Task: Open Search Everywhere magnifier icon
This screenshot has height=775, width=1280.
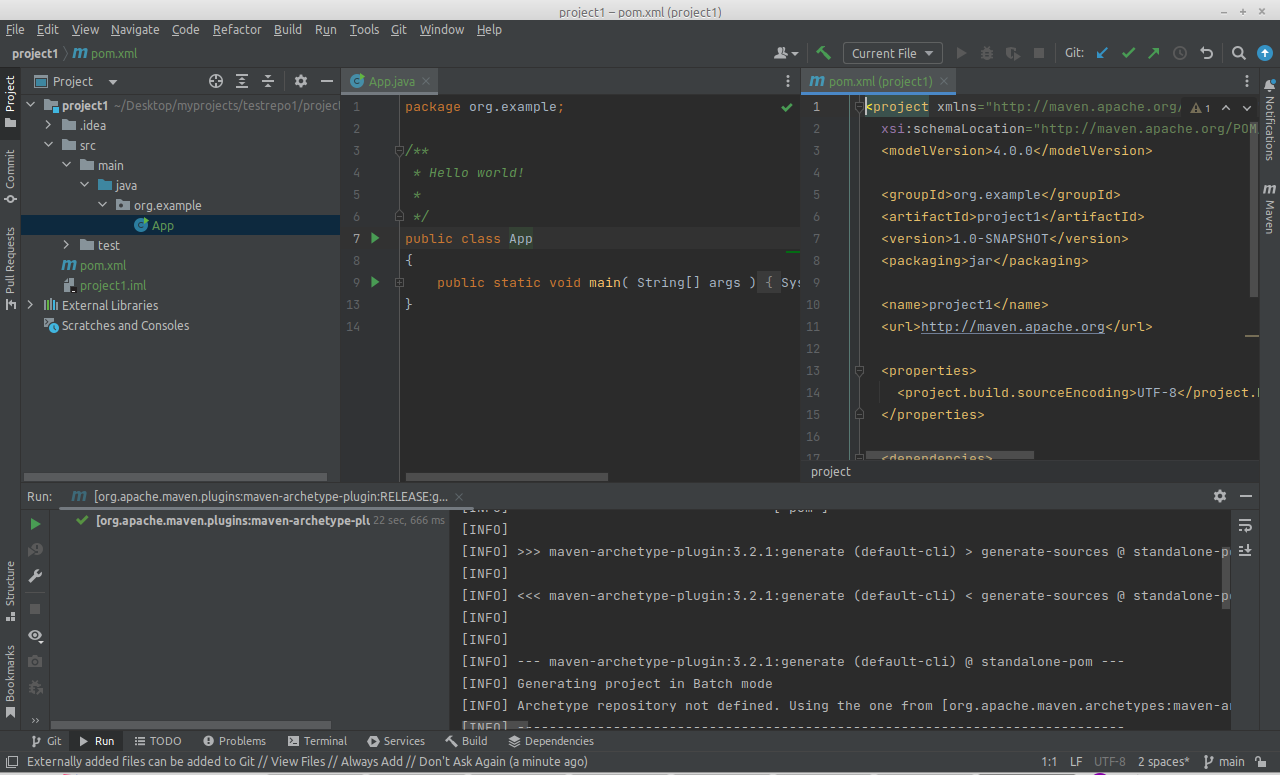Action: coord(1238,53)
